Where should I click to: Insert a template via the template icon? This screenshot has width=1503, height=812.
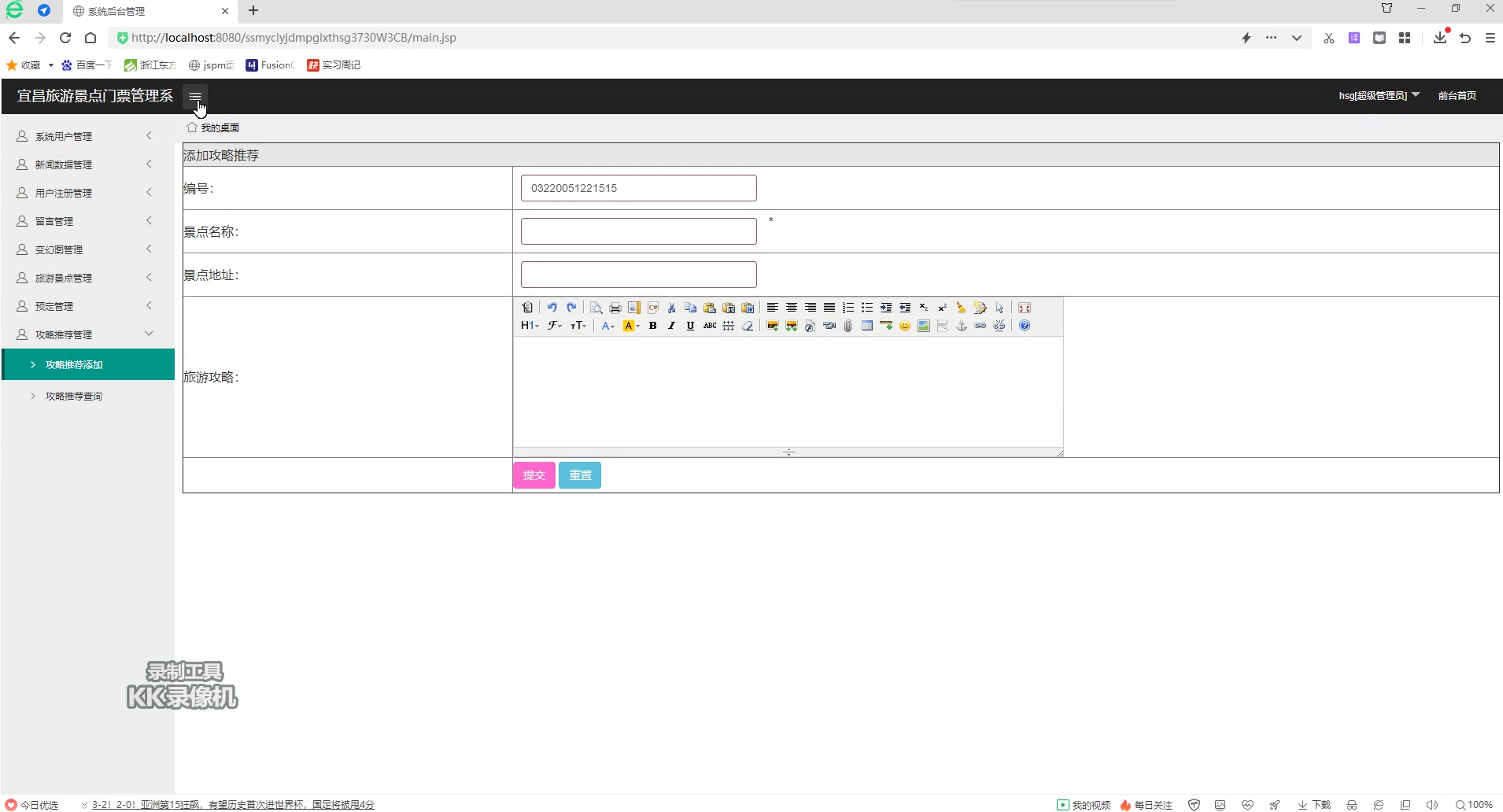[634, 308]
